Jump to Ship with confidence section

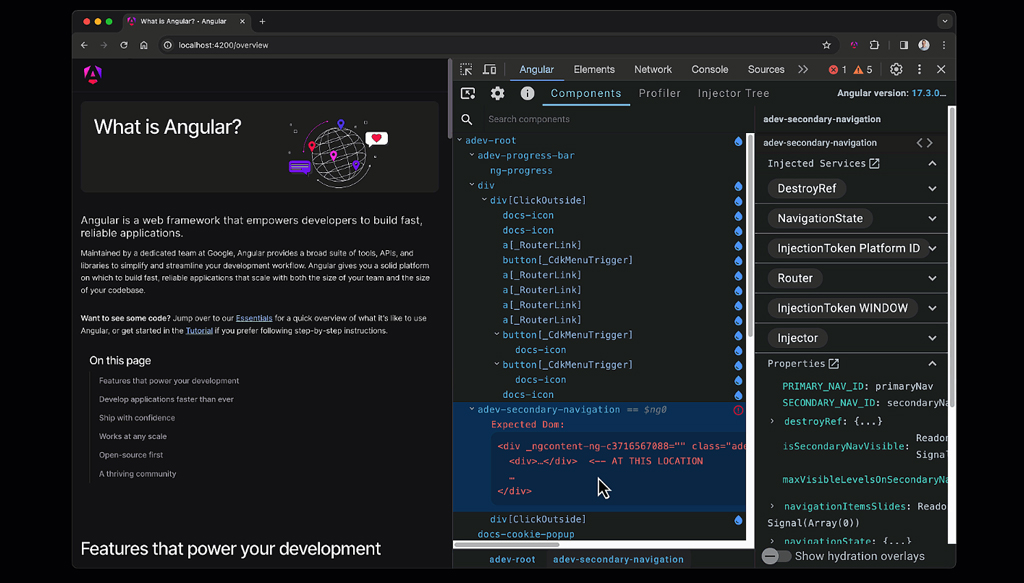[136, 418]
